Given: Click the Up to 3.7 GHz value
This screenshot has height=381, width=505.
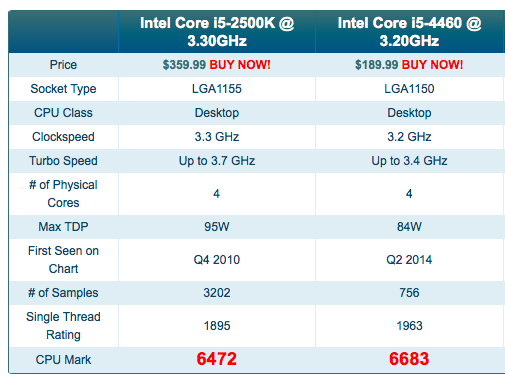Looking at the screenshot, I should [217, 161].
